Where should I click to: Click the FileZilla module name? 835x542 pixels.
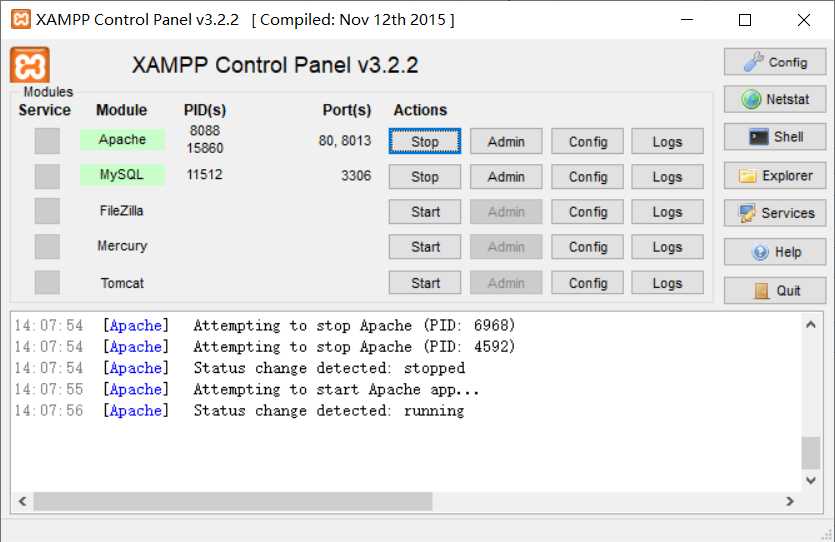(121, 211)
